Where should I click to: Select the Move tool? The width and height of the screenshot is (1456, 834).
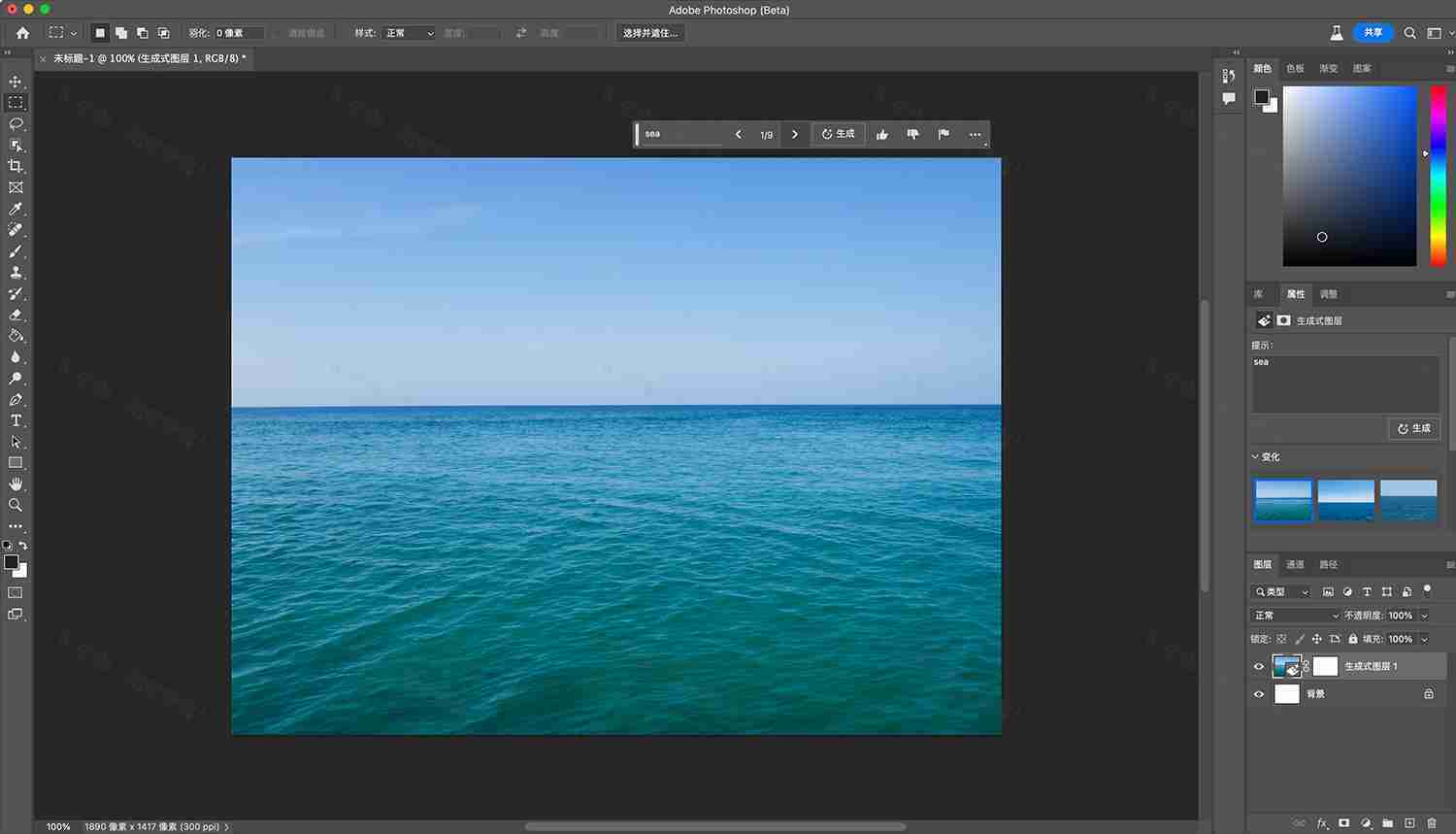coord(15,83)
